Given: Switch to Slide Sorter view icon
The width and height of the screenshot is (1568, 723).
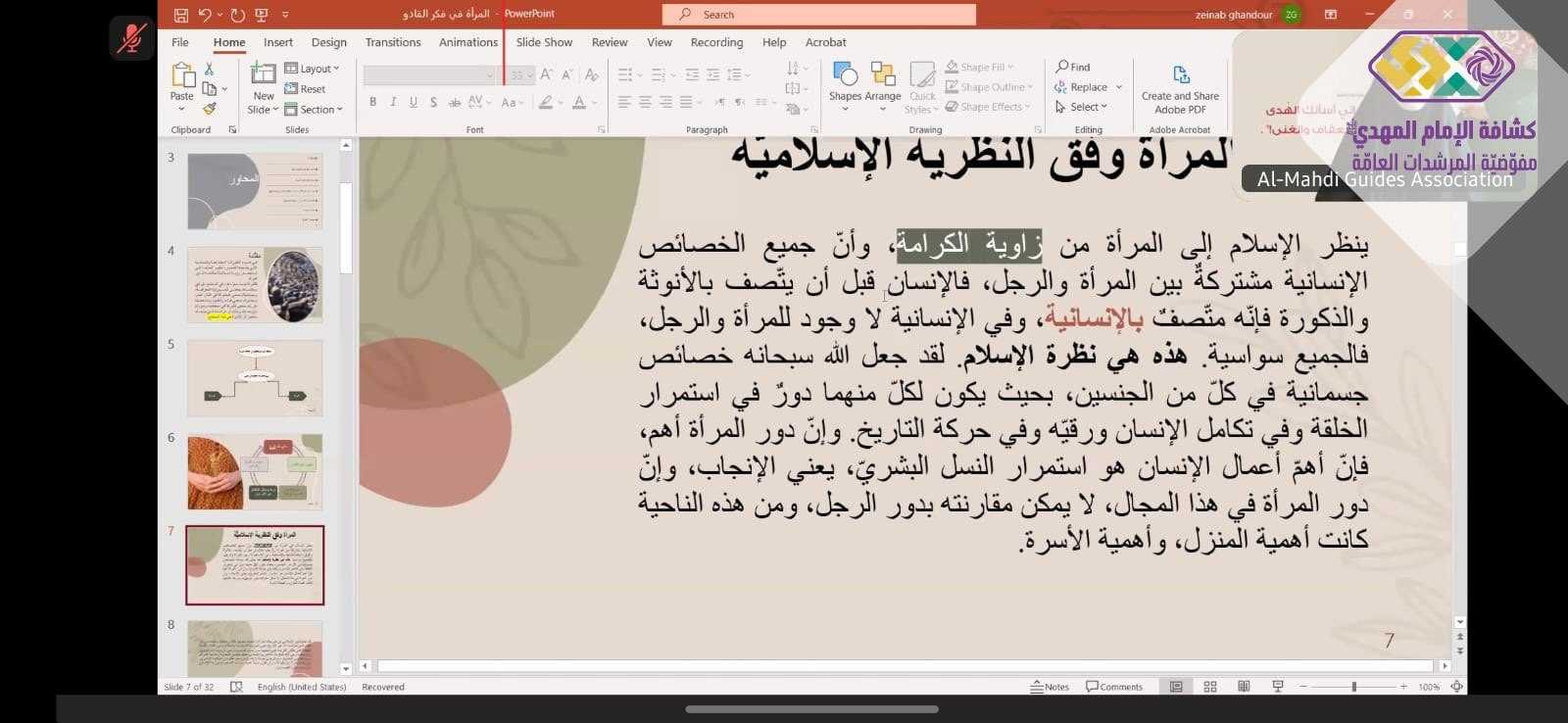Looking at the screenshot, I should pyautogui.click(x=1210, y=687).
